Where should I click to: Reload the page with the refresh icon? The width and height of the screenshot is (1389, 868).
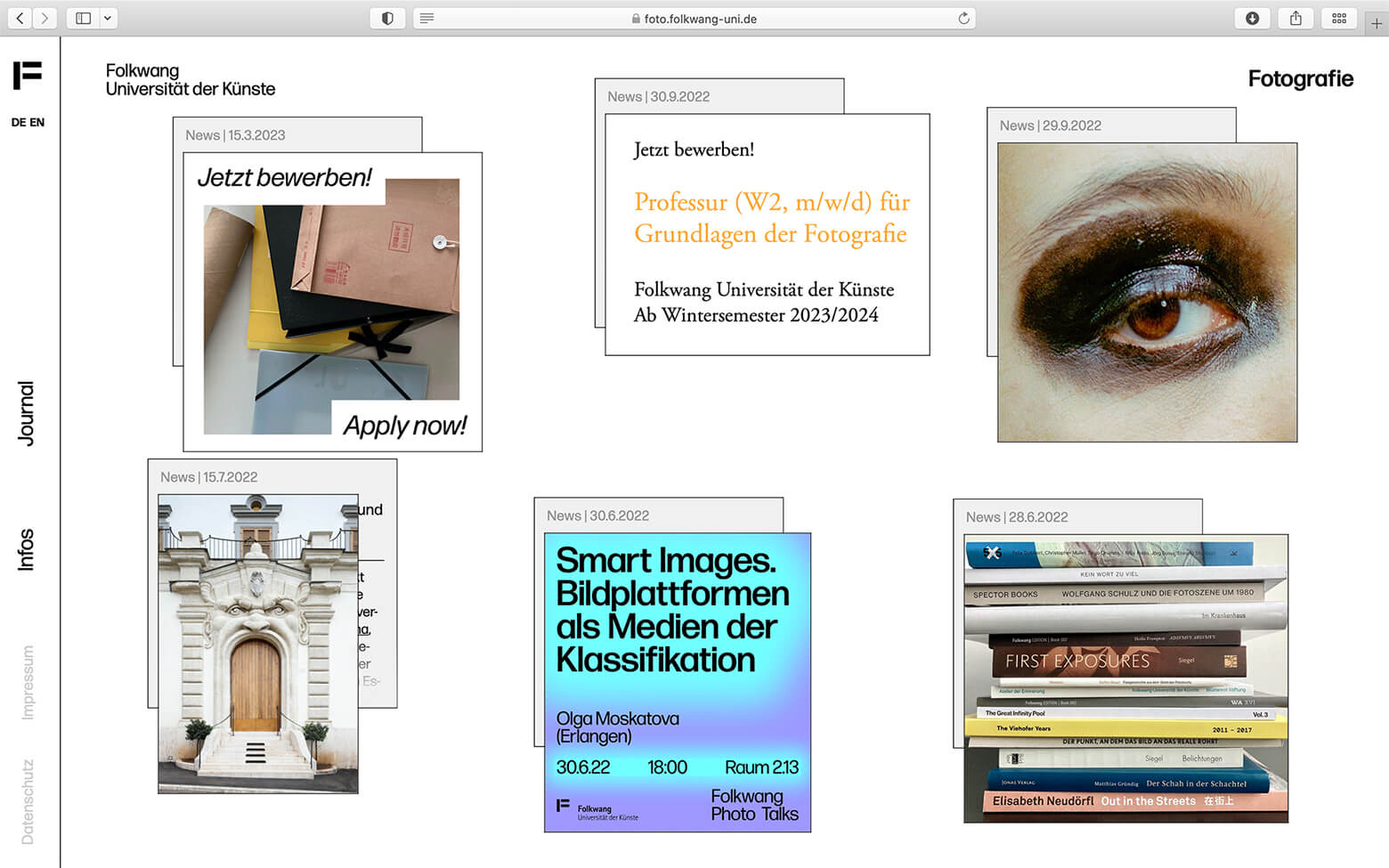click(963, 18)
